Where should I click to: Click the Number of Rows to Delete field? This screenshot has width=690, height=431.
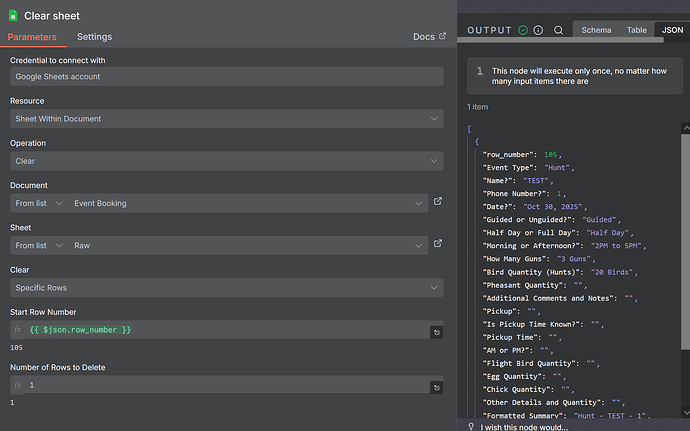(220, 385)
